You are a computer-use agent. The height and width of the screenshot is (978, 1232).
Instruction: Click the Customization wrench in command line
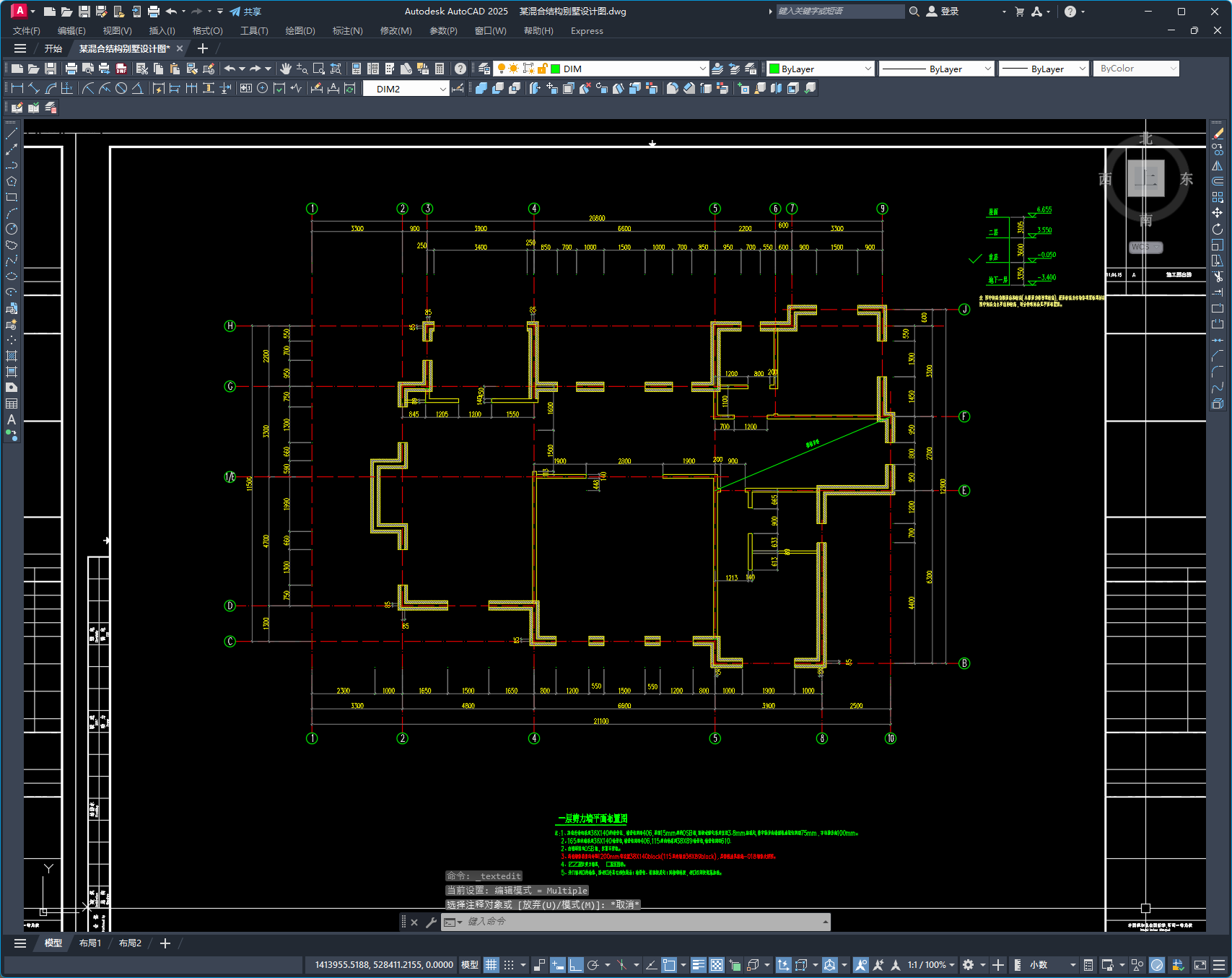431,922
